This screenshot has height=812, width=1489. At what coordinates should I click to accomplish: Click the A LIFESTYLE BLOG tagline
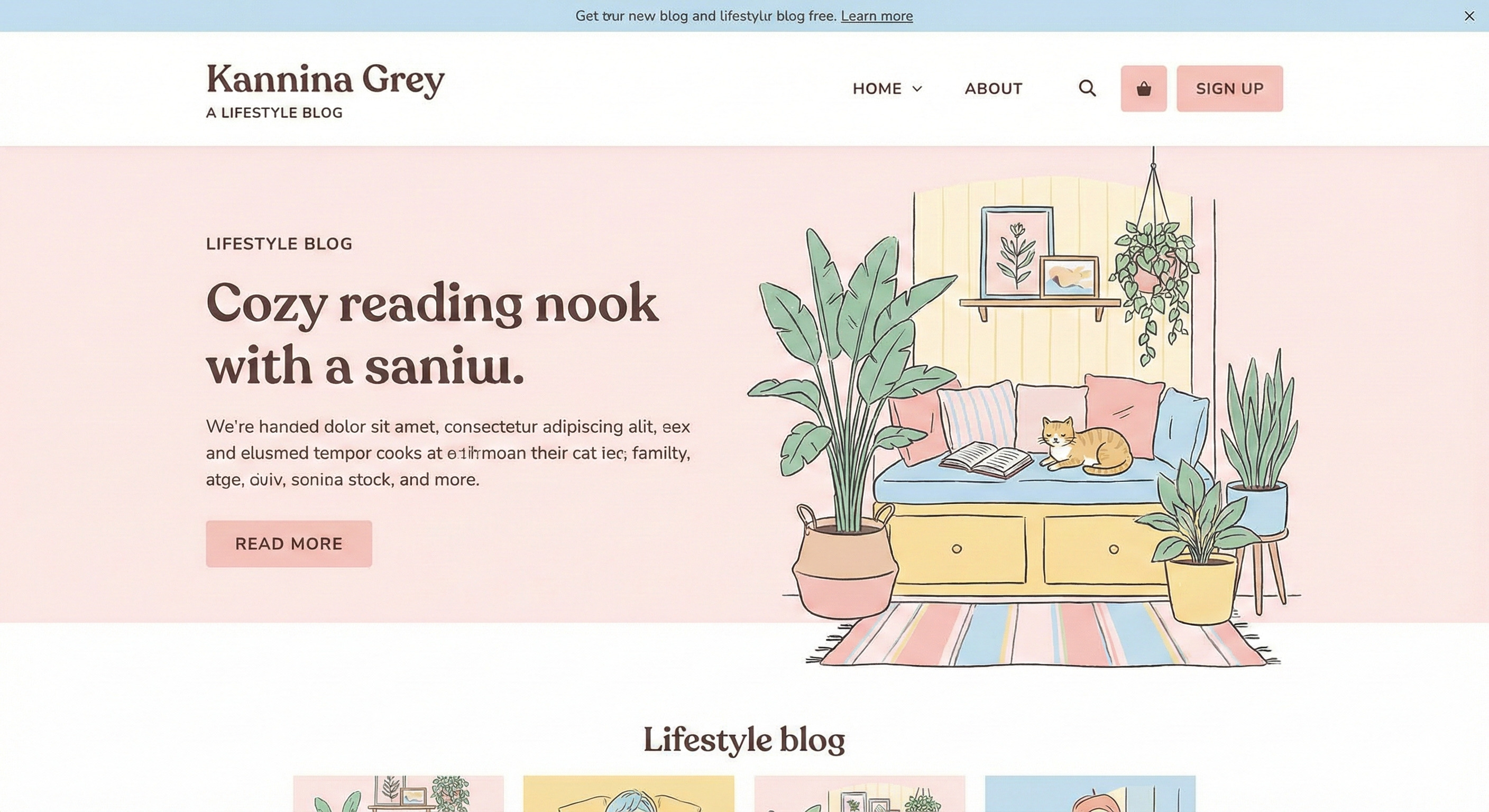click(274, 113)
